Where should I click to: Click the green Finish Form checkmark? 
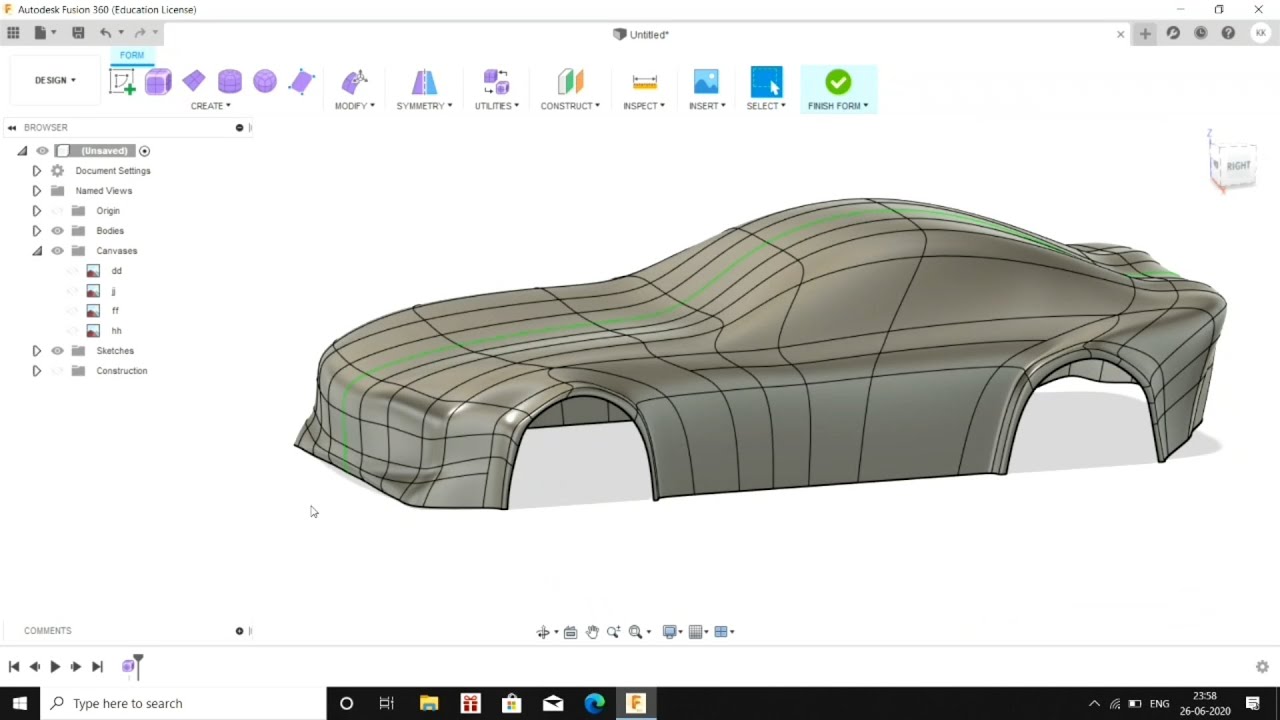point(838,82)
